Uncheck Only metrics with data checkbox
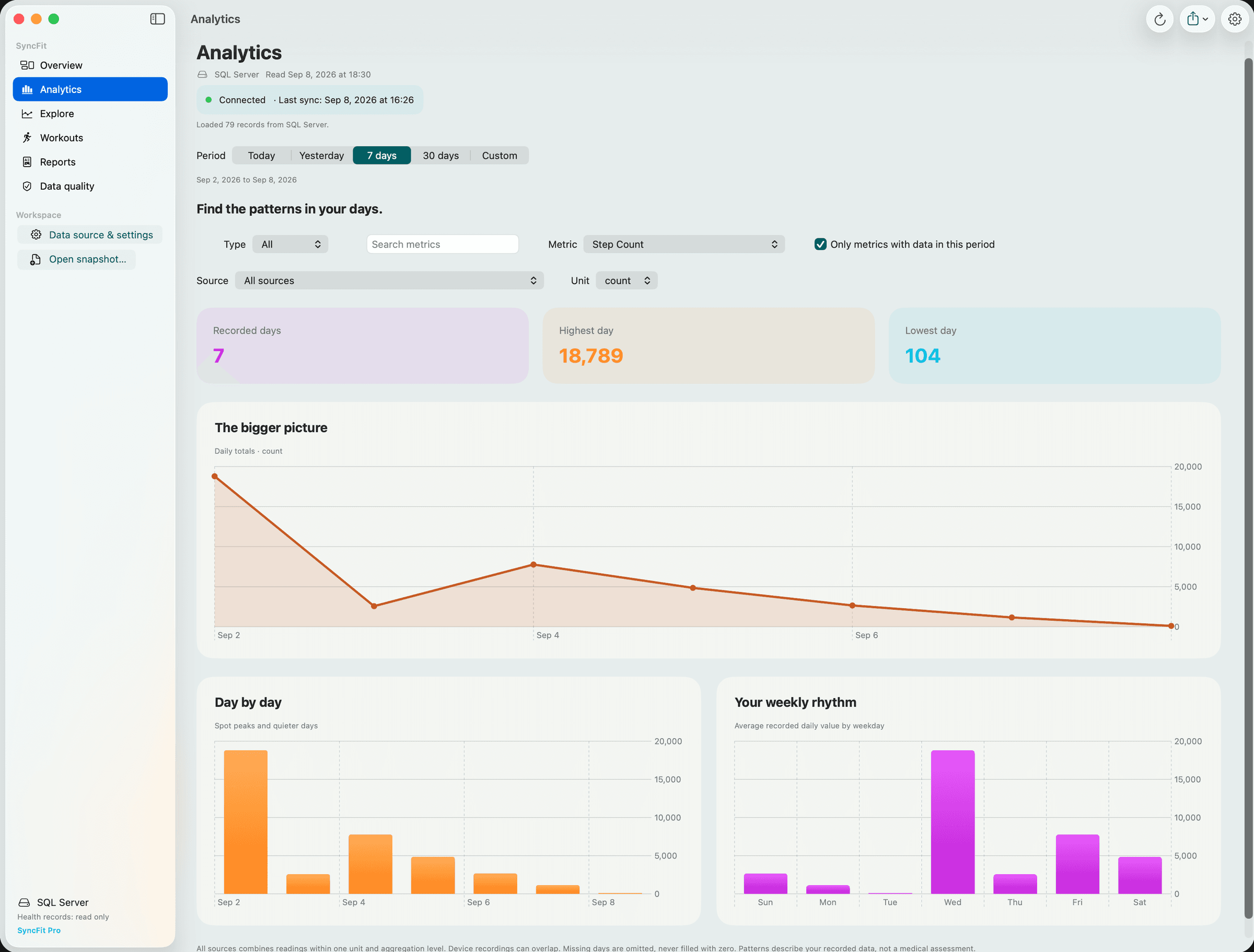The height and width of the screenshot is (952, 1254). coord(820,245)
